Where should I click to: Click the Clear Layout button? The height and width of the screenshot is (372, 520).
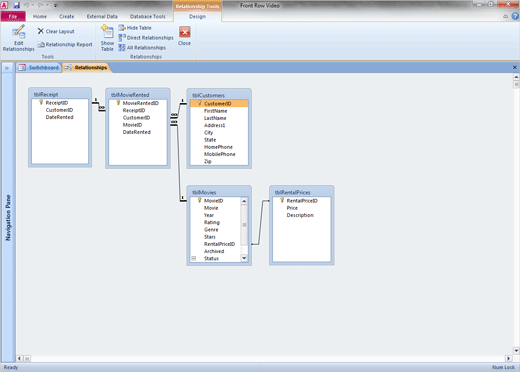click(x=56, y=31)
